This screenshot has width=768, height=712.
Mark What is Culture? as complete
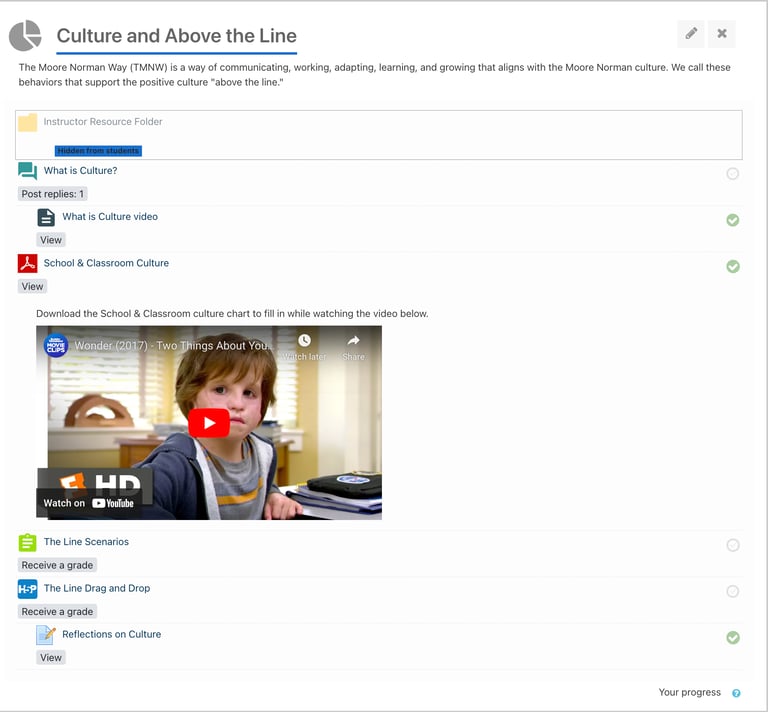733,174
